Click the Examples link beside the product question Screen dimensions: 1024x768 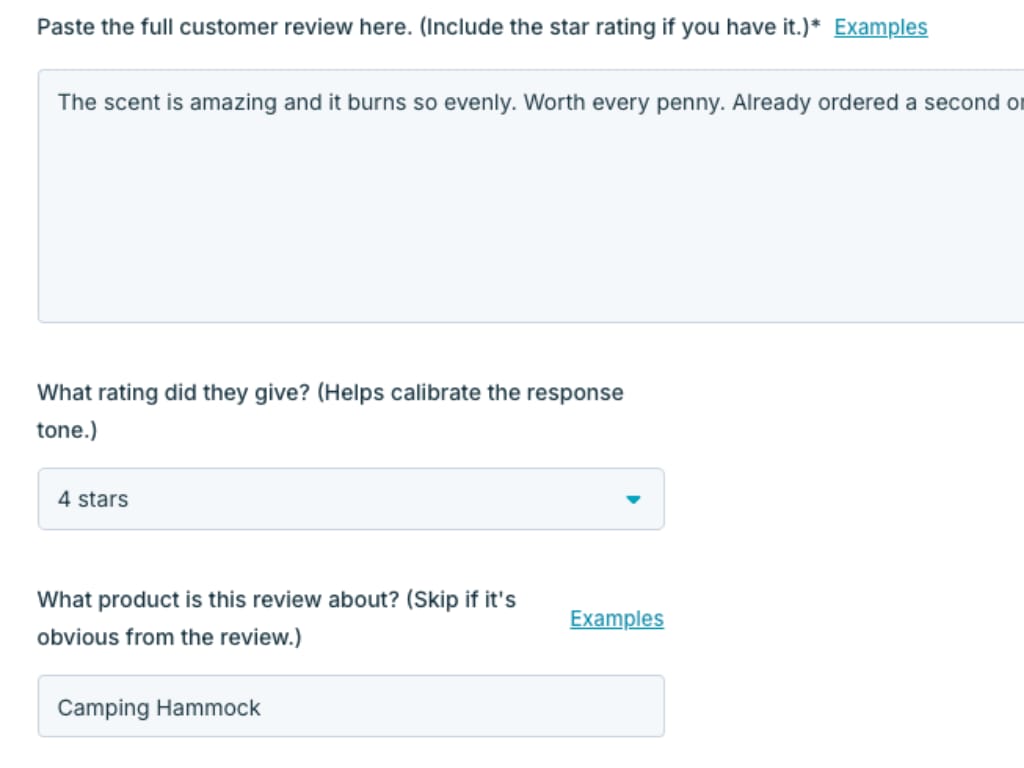click(616, 618)
